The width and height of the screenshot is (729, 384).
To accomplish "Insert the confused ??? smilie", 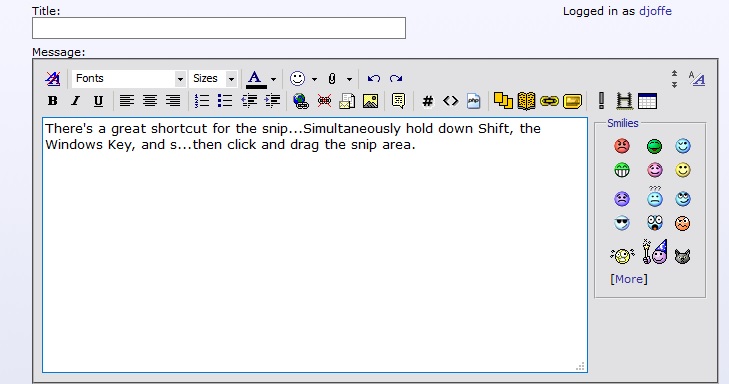I will 655,197.
